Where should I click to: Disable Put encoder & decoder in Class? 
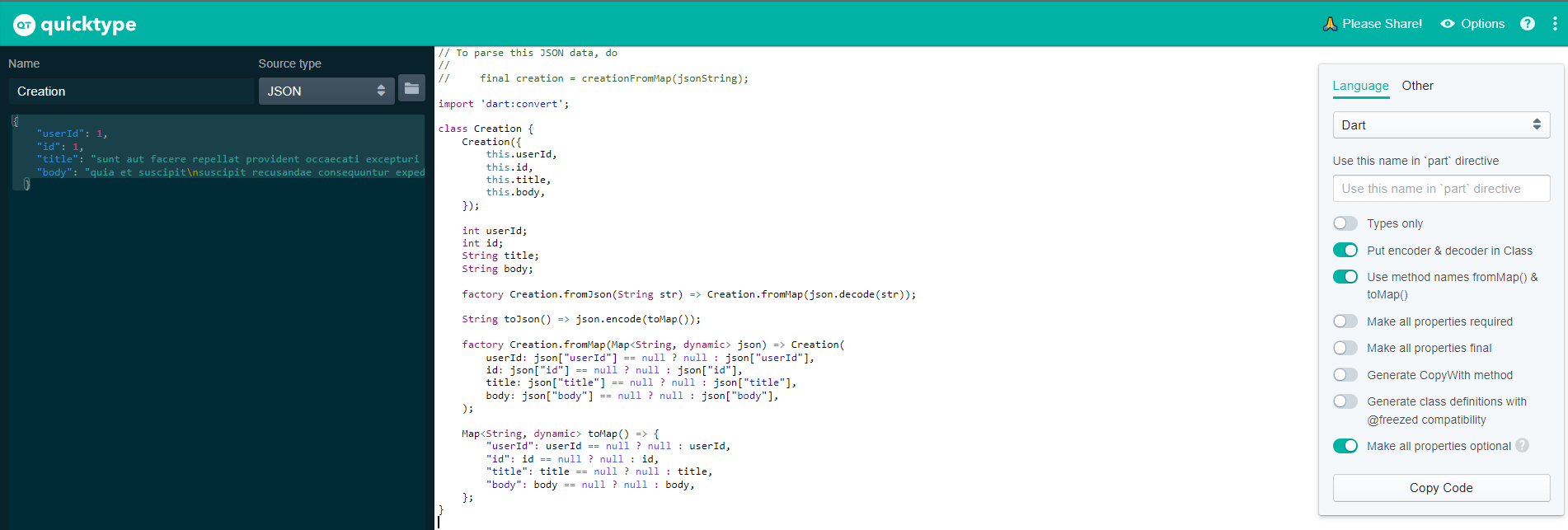click(1345, 250)
